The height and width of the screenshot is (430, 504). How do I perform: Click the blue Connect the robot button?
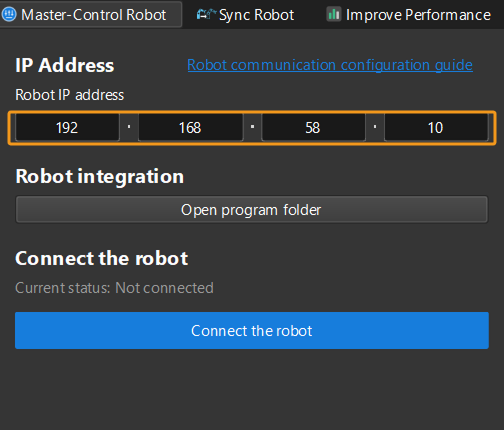click(252, 331)
